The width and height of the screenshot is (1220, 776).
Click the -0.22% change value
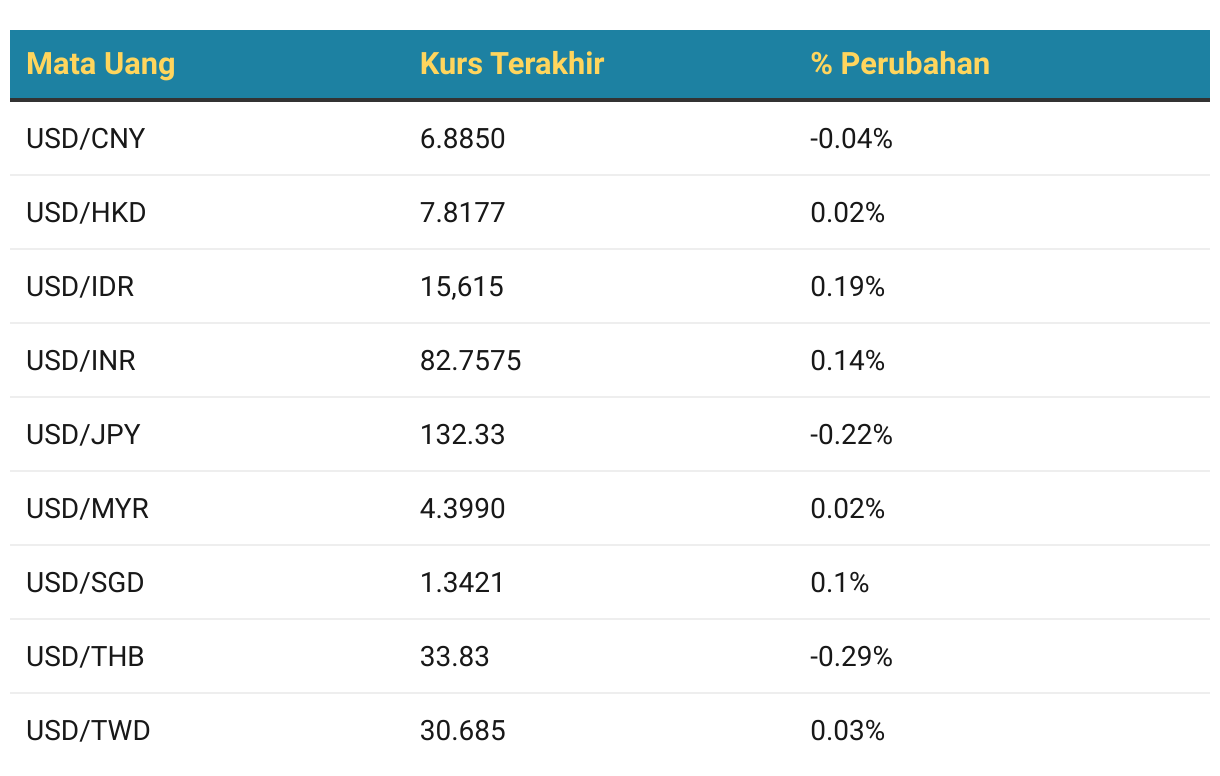851,435
